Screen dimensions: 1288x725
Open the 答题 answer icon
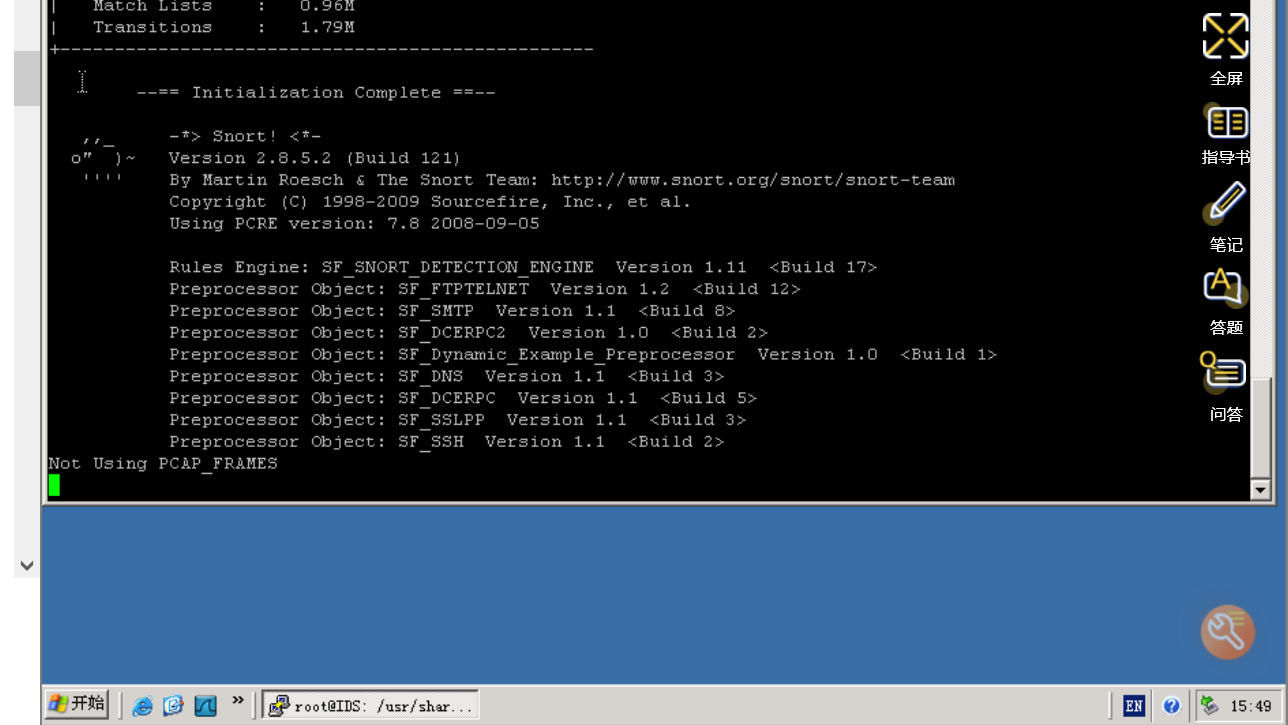click(1223, 288)
